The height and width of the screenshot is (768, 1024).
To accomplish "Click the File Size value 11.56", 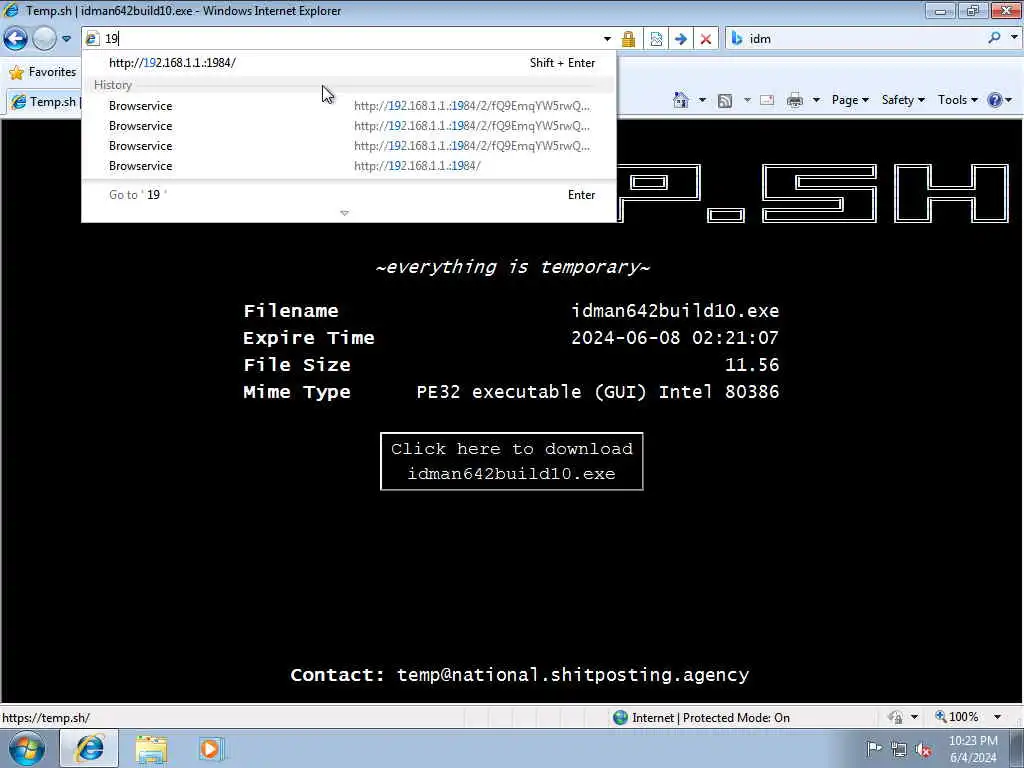I will pyautogui.click(x=752, y=364).
